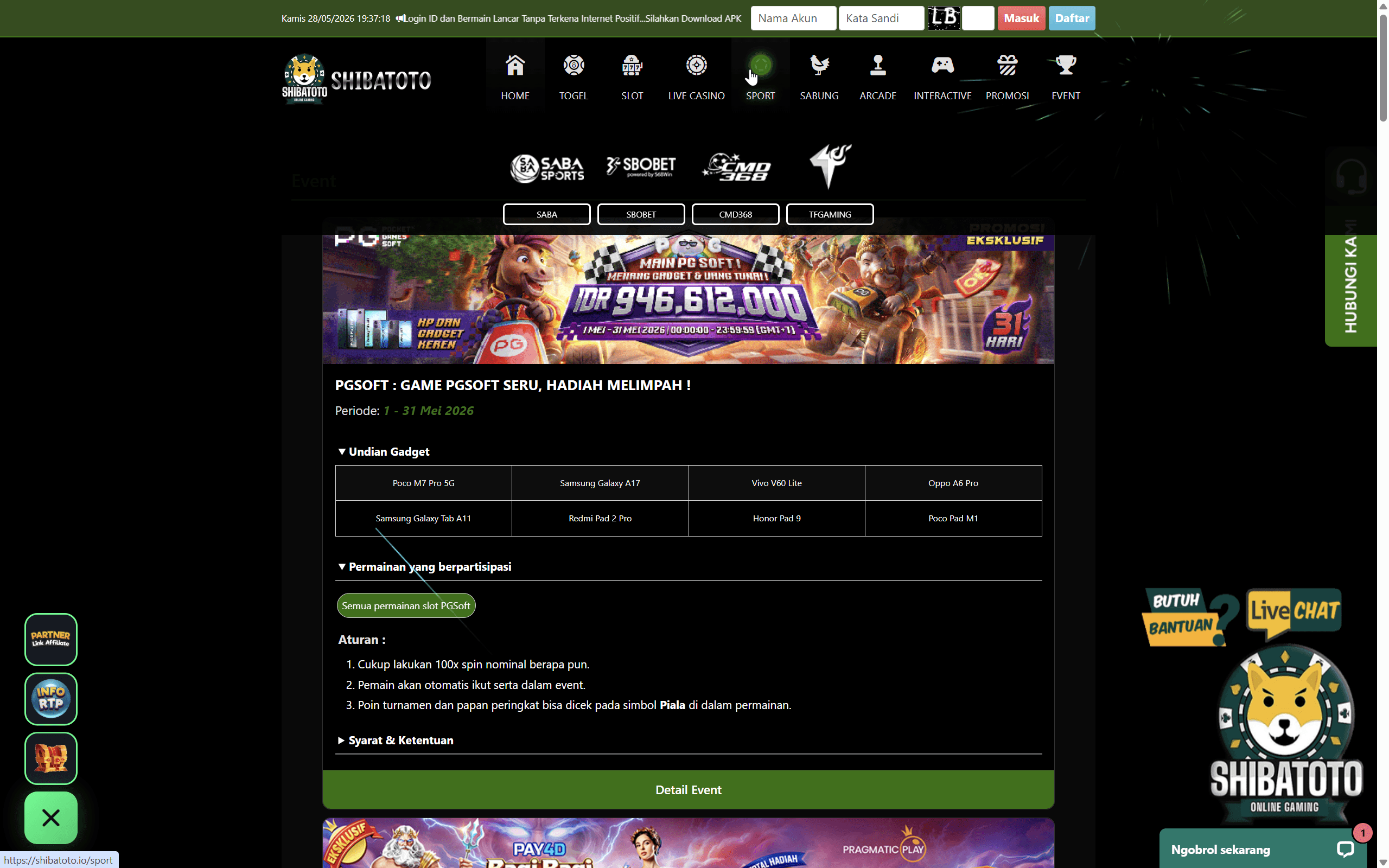Open the HOME house icon

tap(515, 66)
